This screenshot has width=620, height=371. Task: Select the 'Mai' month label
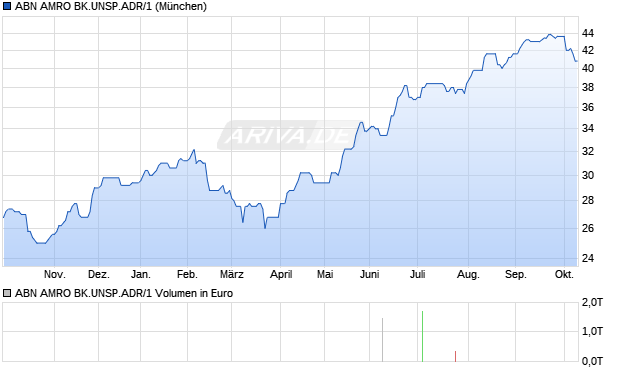[325, 274]
